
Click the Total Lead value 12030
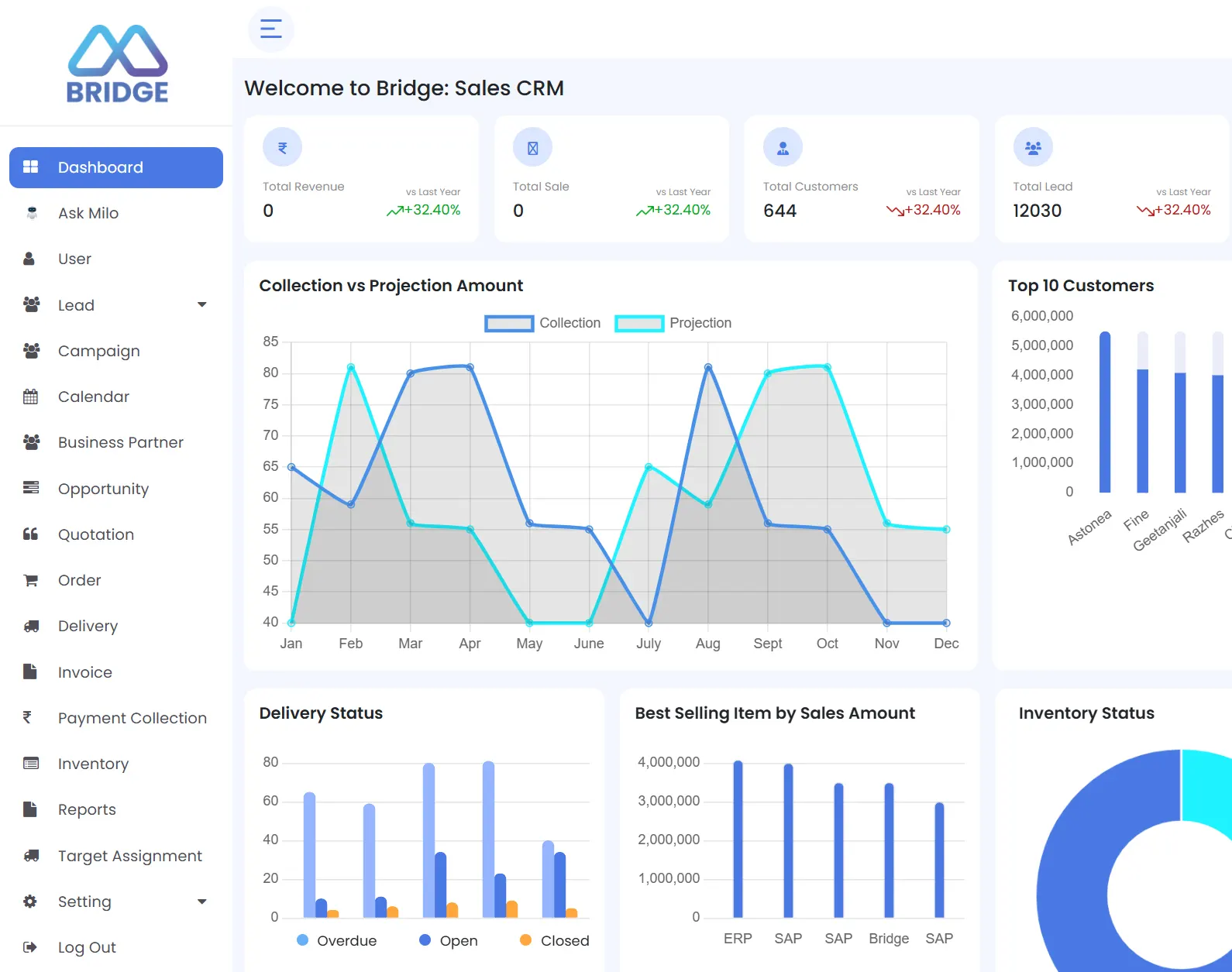point(1037,211)
